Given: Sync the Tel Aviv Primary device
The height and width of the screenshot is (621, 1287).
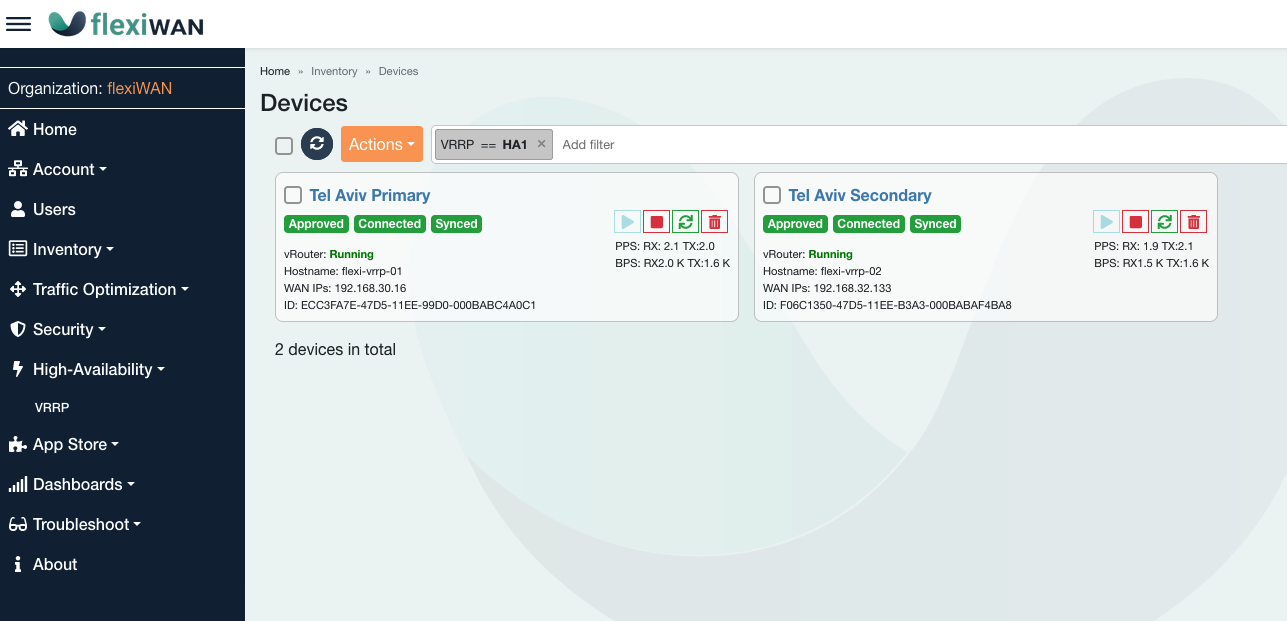Looking at the screenshot, I should click(685, 222).
